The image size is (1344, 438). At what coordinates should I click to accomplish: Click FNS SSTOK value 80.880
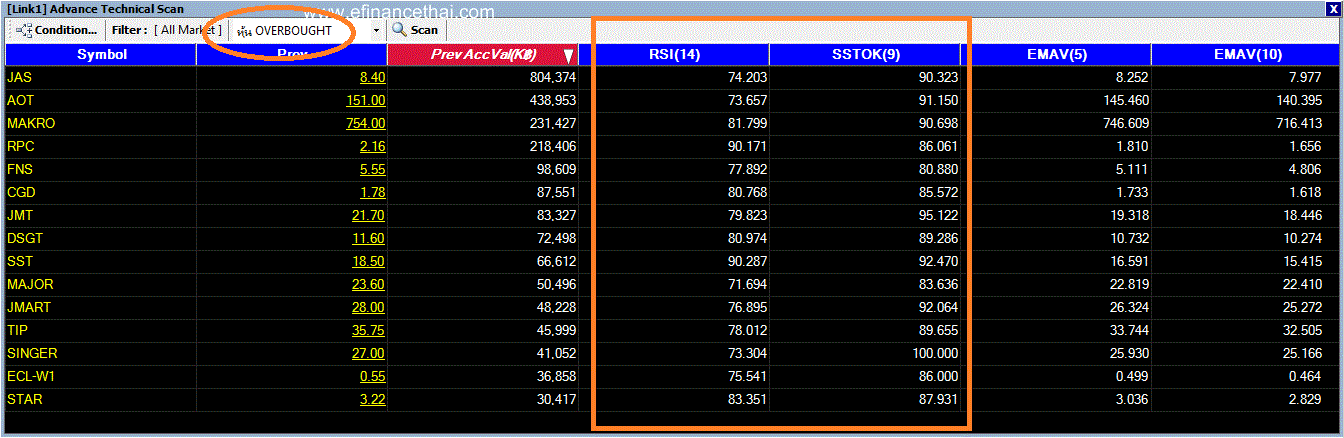click(x=937, y=169)
